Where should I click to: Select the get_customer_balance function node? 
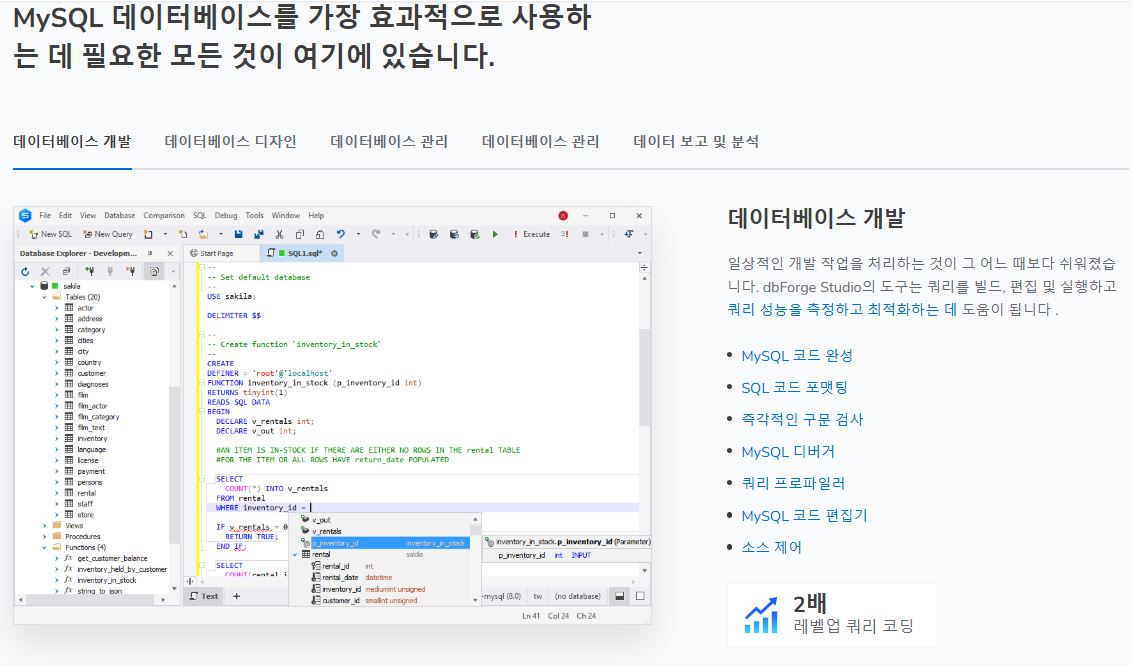tap(112, 558)
